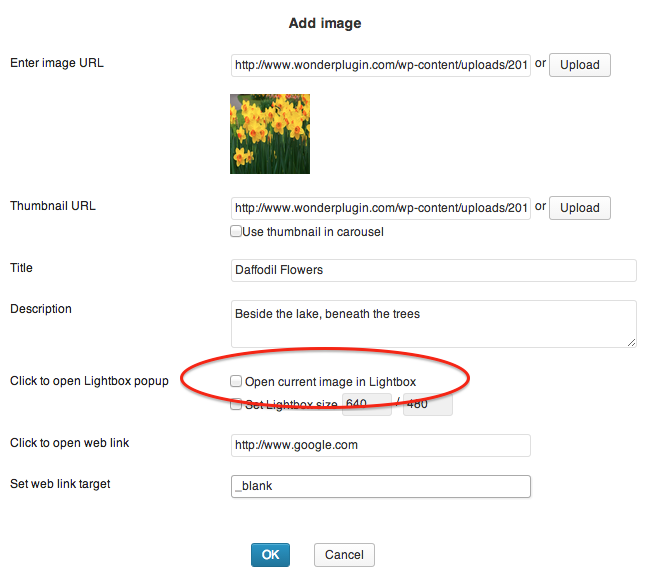Focus the Thumbnail URL text field
This screenshot has height=580, width=654.
pos(381,208)
